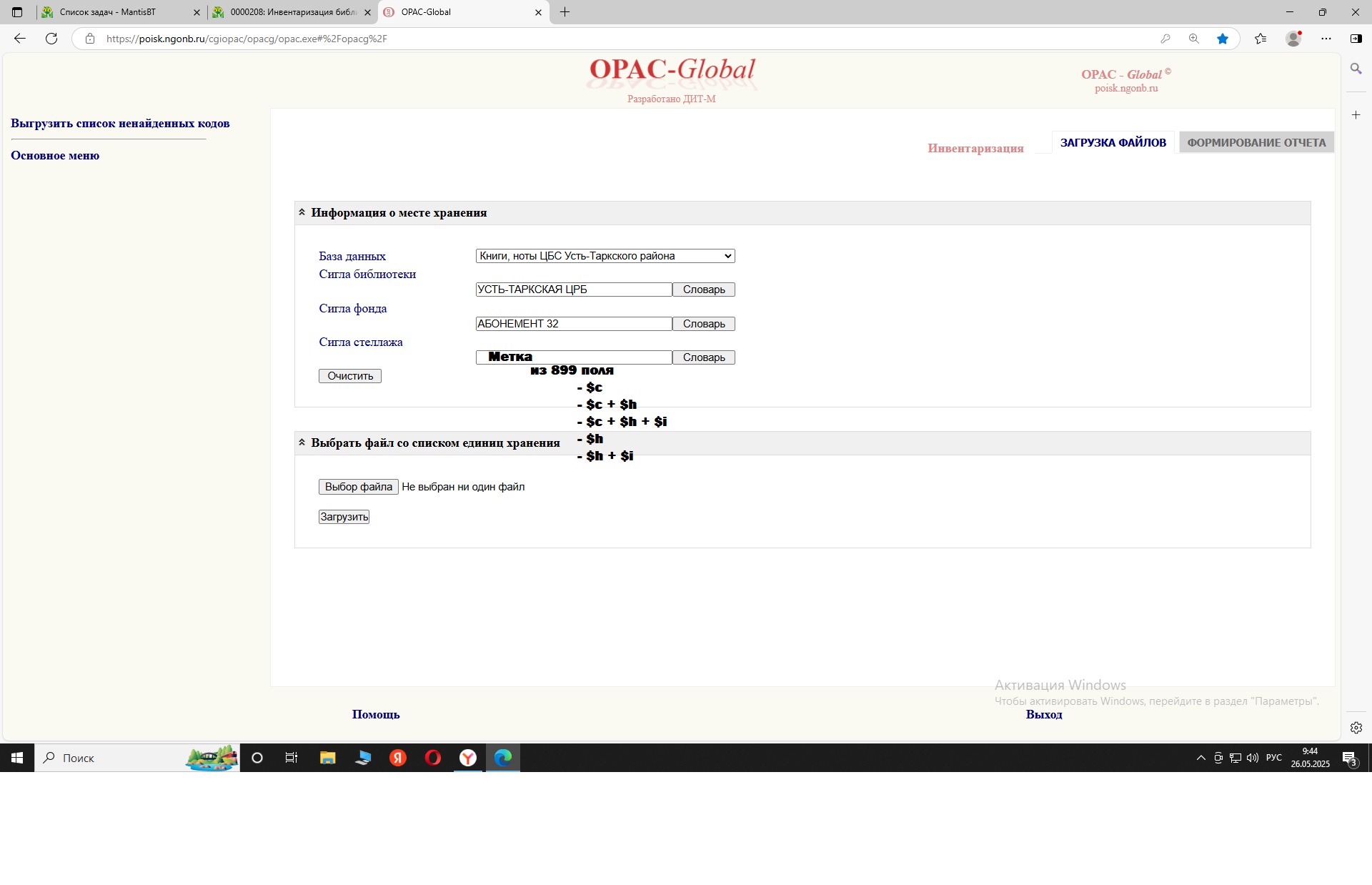Open the browser zoom magnifier icon

(1193, 39)
